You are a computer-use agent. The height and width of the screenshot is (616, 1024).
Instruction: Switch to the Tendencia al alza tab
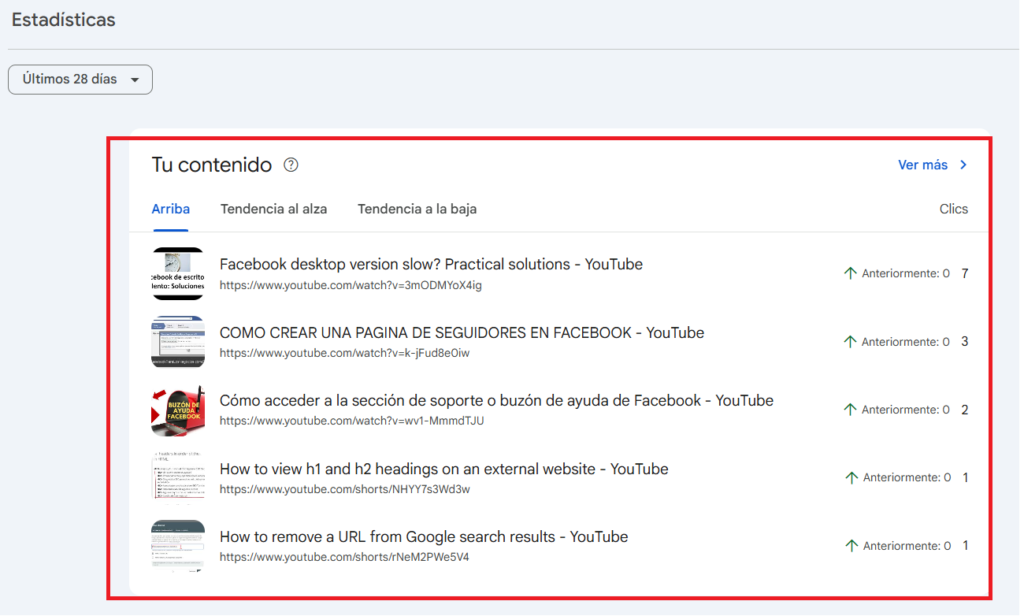point(274,209)
